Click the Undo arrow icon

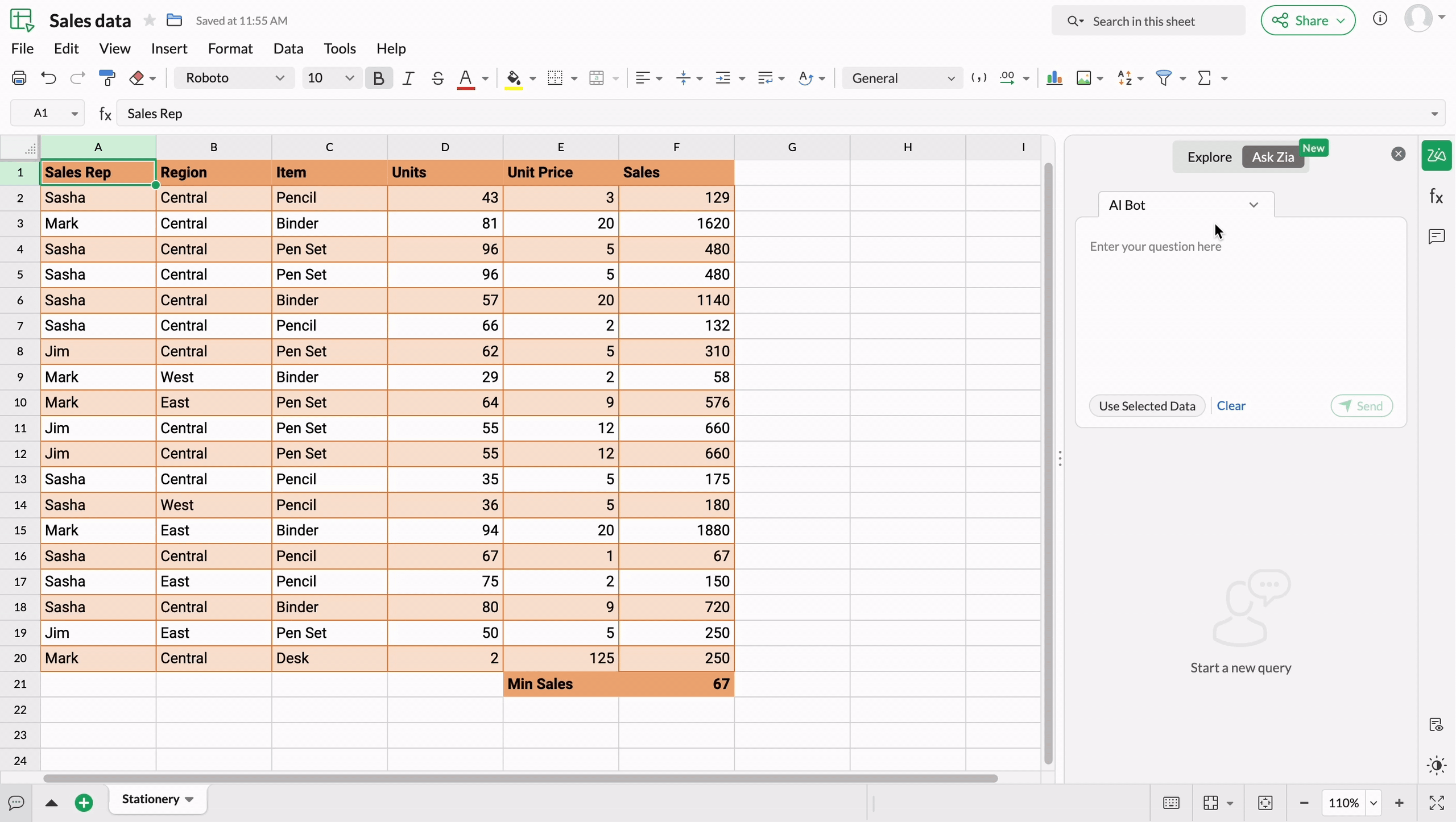pyautogui.click(x=48, y=78)
